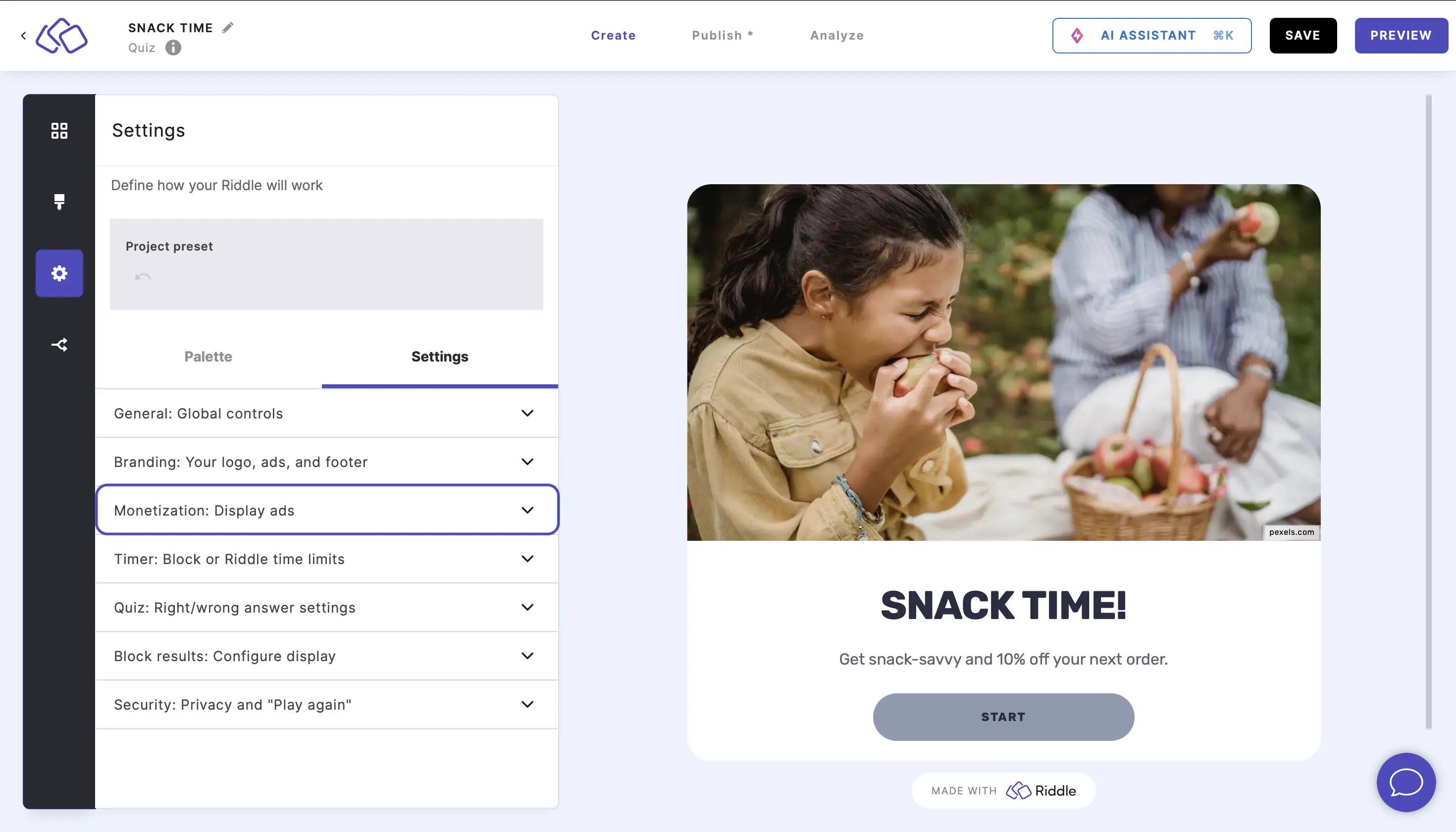Screen dimensions: 1456x832
Task: Click the PREVIEW button
Action: tap(1401, 35)
